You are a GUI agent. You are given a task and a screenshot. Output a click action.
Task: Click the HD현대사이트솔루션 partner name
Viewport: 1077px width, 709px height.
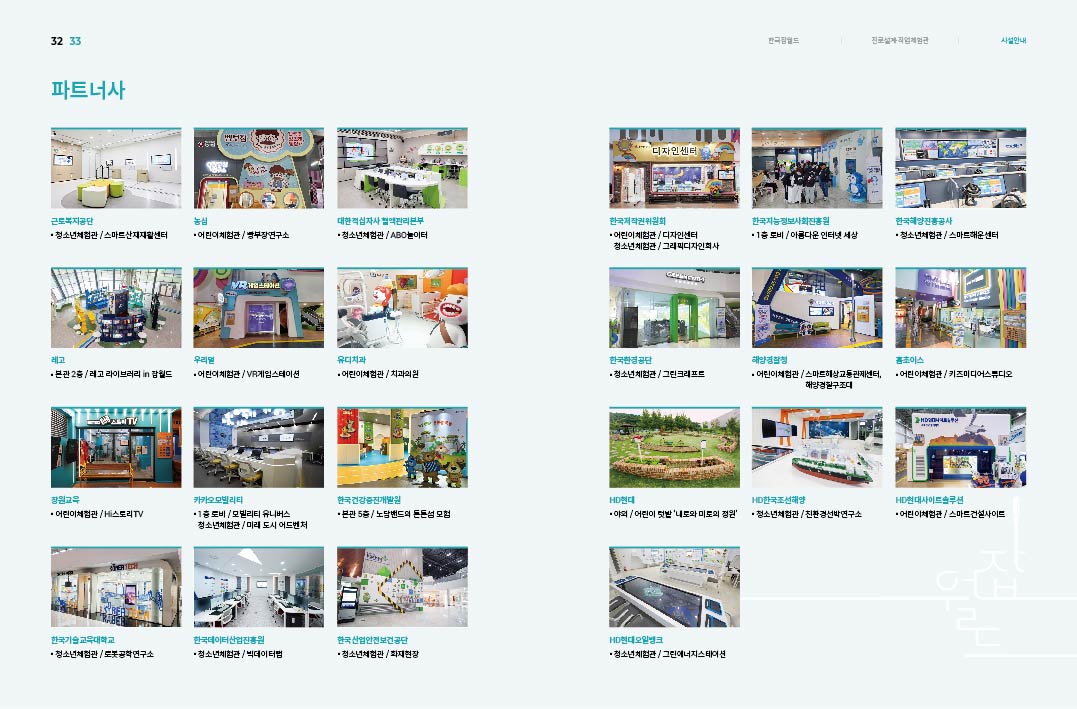tap(929, 500)
